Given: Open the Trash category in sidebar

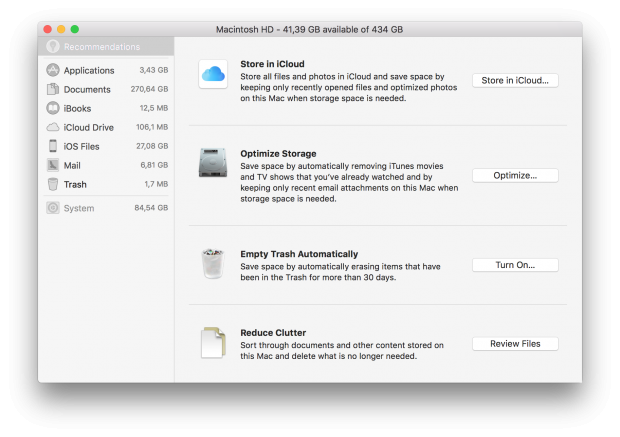Looking at the screenshot, I should tap(75, 184).
